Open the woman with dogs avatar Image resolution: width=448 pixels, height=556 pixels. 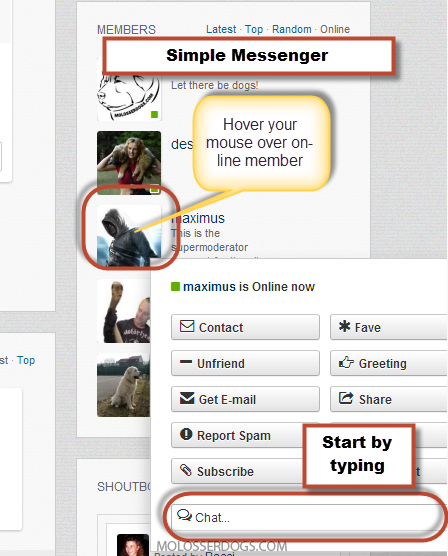pyautogui.click(x=129, y=163)
